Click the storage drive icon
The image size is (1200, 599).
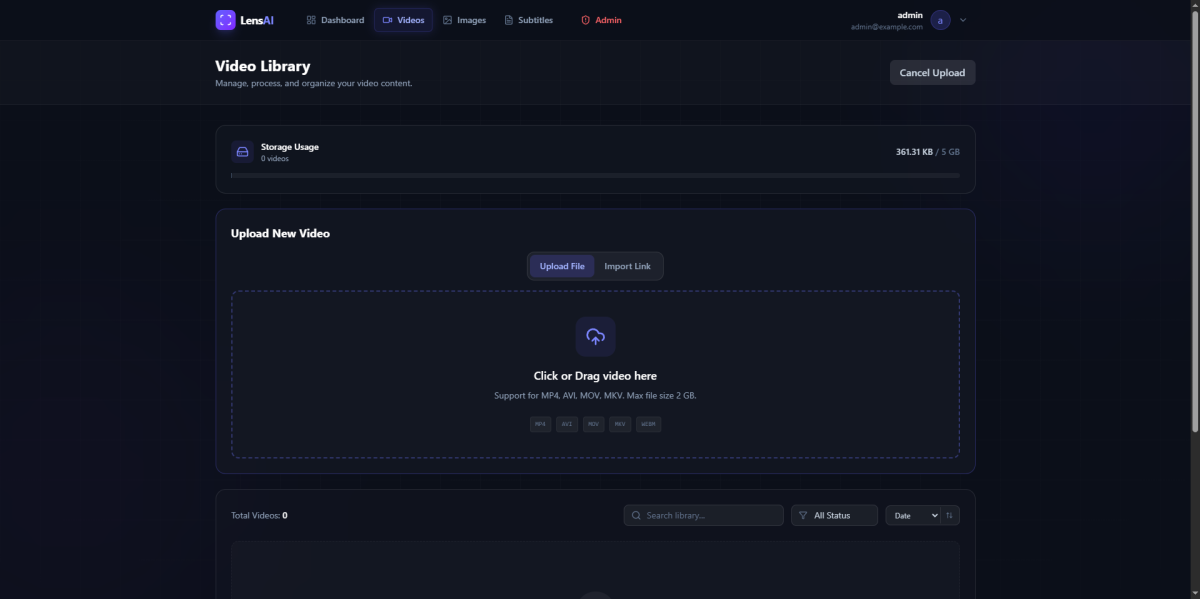(242, 152)
